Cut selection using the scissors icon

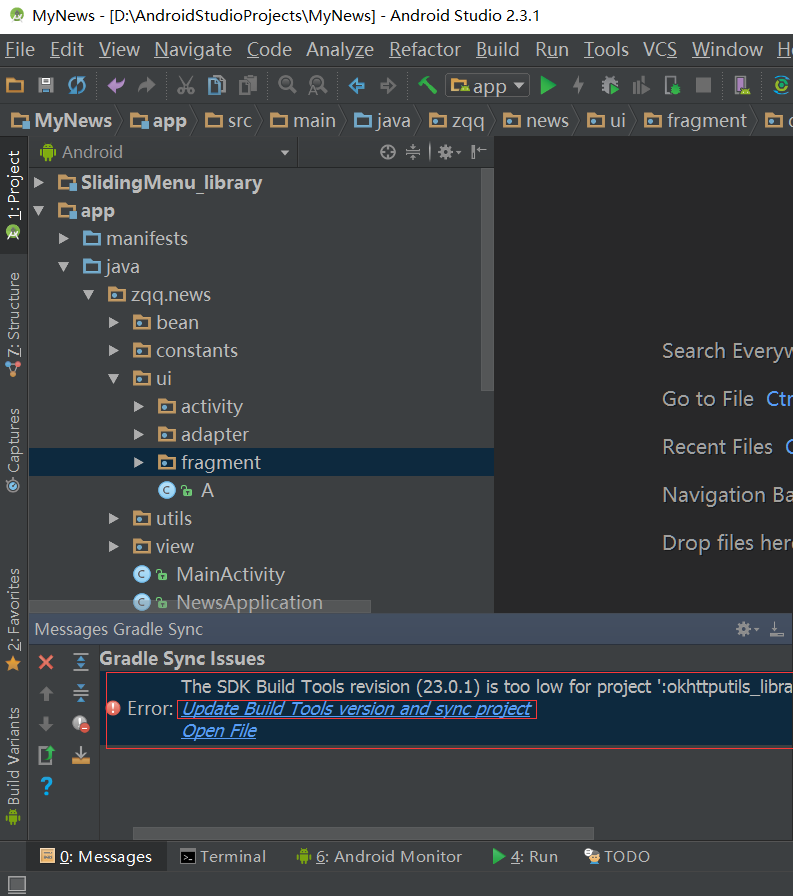[x=186, y=86]
